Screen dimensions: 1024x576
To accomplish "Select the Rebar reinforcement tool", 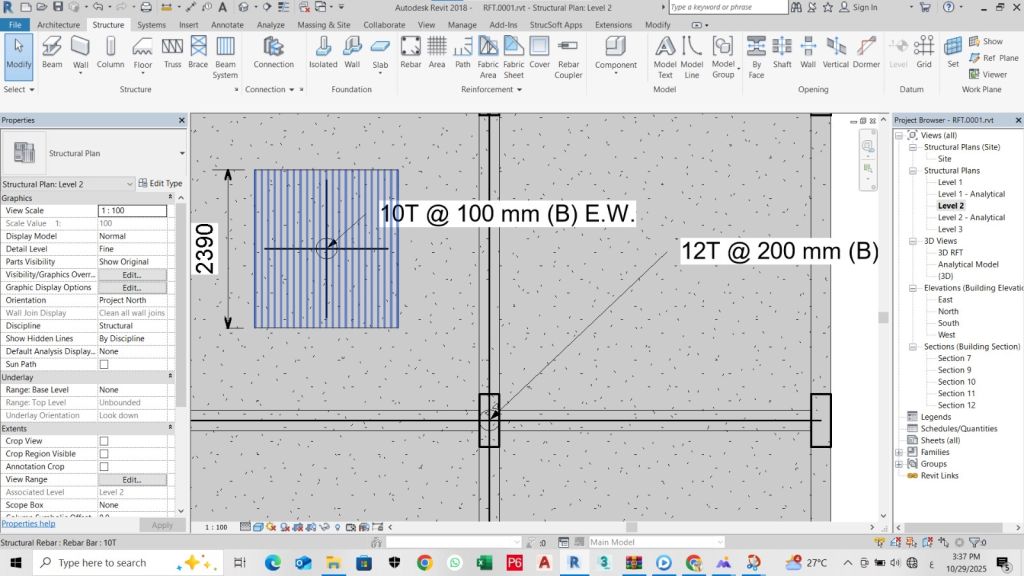I will tap(410, 52).
